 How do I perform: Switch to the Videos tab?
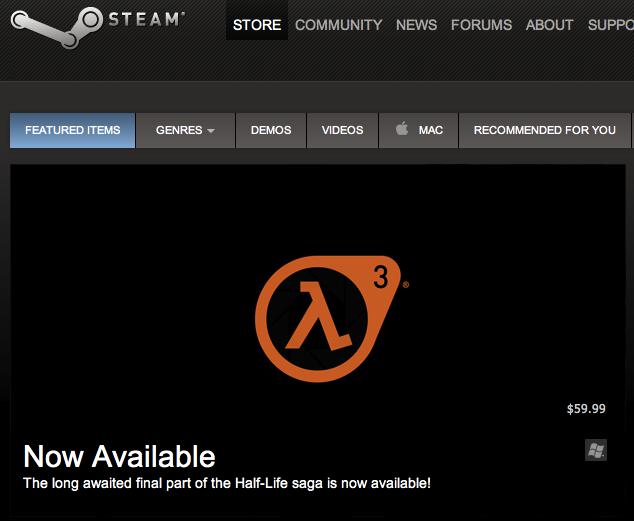pyautogui.click(x=342, y=130)
